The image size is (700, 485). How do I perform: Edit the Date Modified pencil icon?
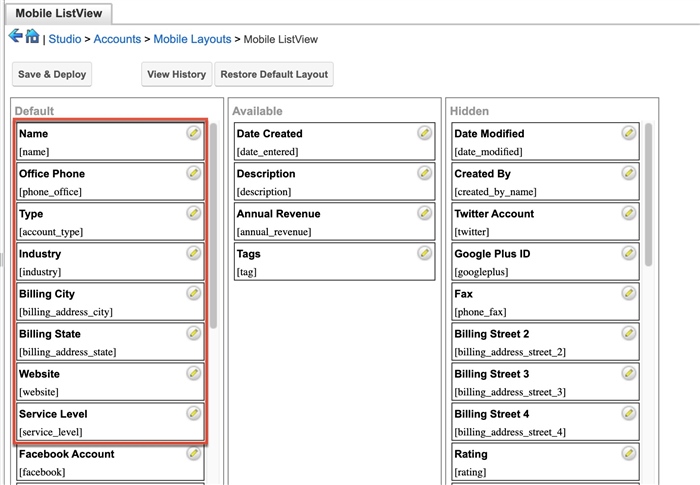click(x=629, y=133)
